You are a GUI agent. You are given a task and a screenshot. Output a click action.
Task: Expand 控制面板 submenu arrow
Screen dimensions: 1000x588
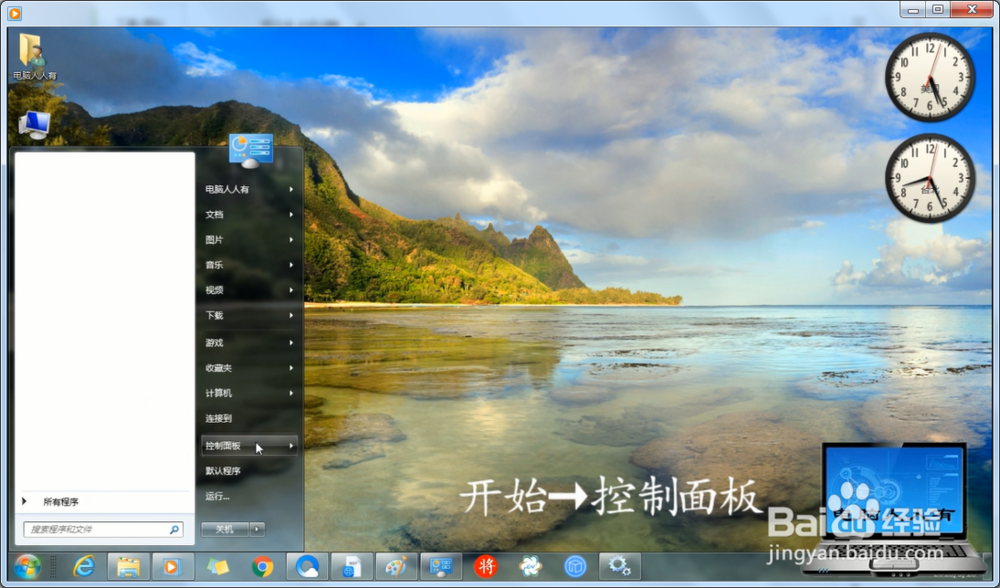point(291,446)
